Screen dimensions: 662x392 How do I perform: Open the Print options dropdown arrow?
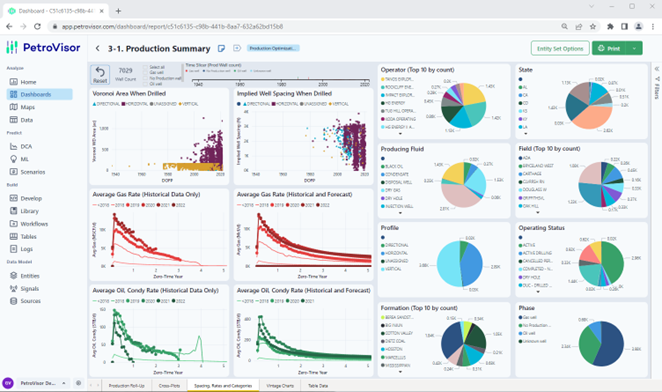click(x=634, y=49)
